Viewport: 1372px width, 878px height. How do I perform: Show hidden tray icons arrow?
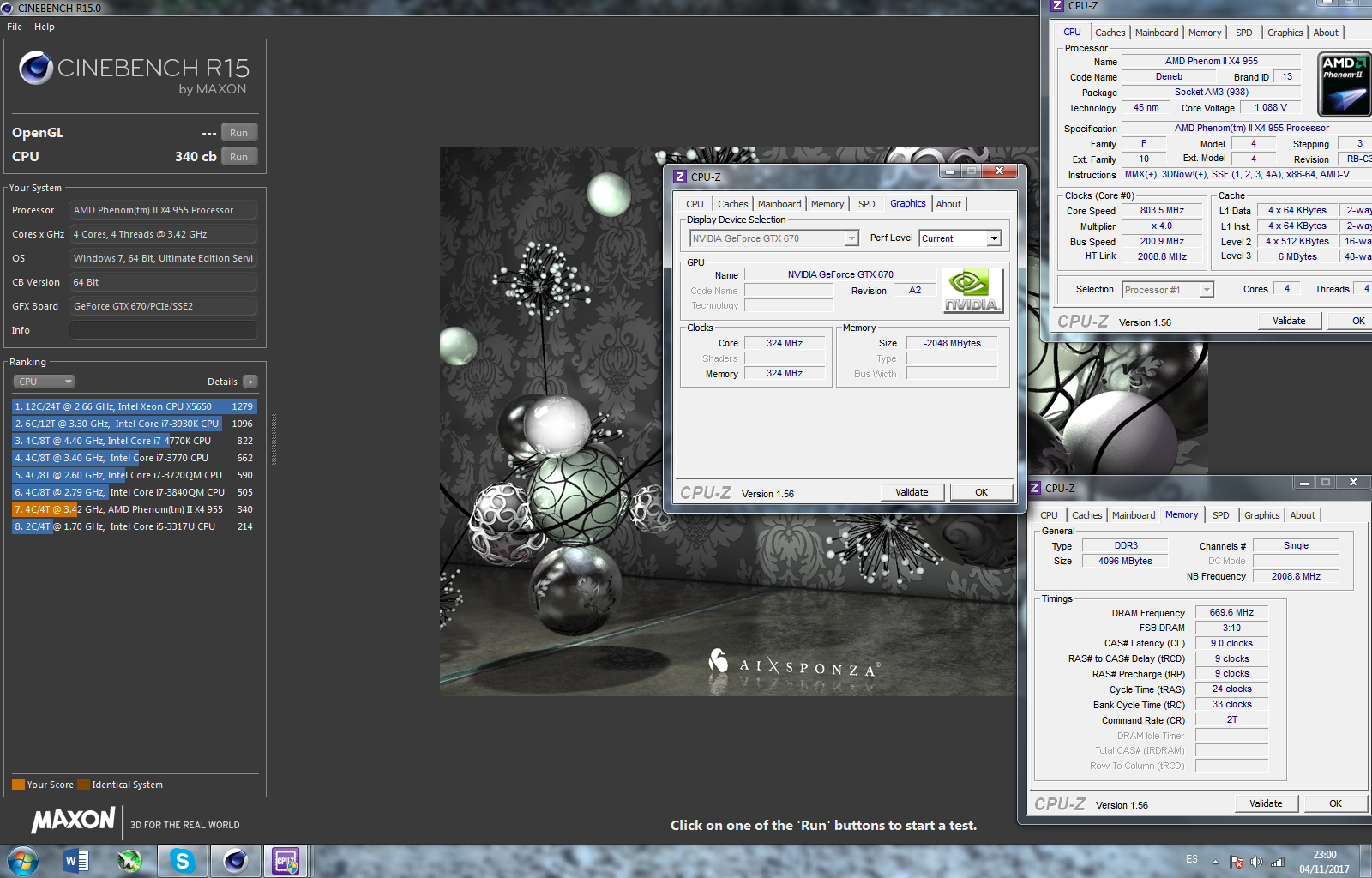click(x=1215, y=862)
